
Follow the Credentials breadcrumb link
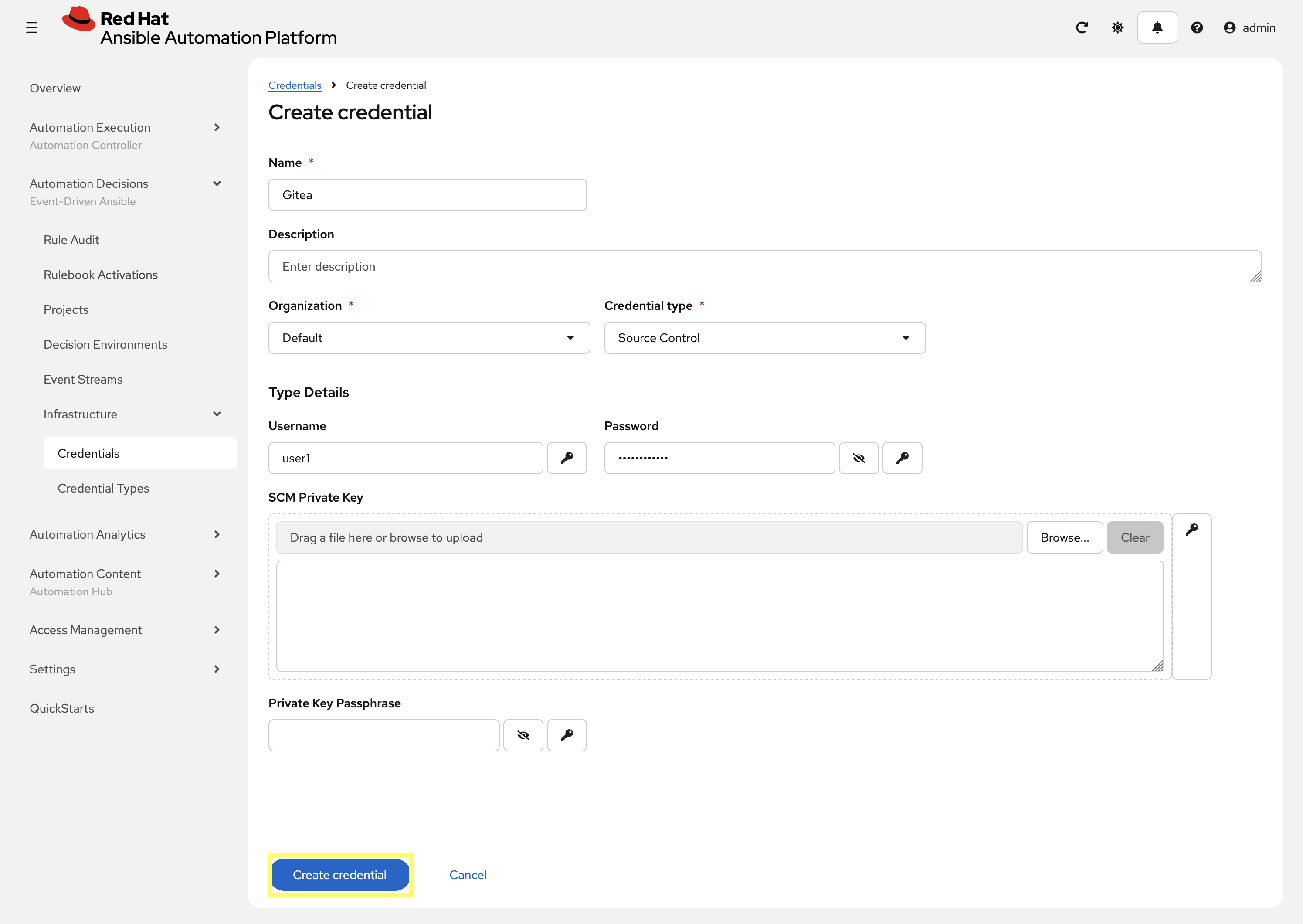pos(295,85)
